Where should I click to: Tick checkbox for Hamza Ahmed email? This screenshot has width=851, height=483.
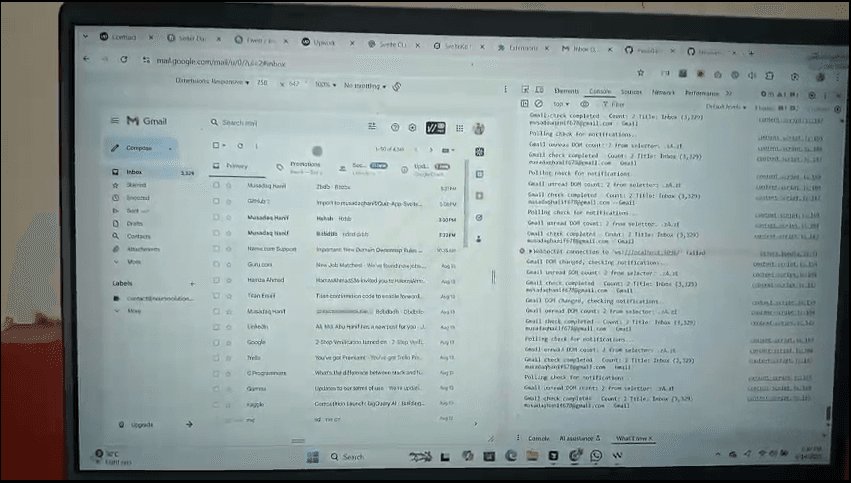[x=216, y=280]
